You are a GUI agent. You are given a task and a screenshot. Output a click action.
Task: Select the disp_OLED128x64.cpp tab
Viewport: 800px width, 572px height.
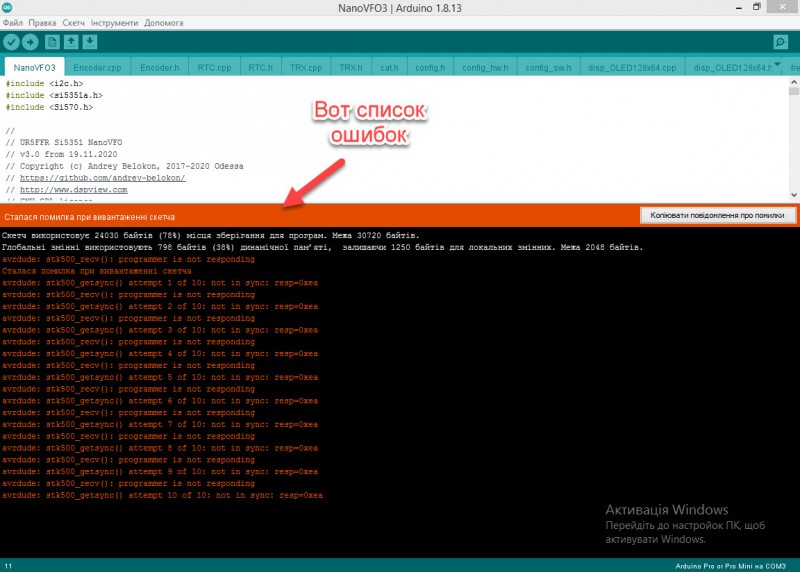640,68
